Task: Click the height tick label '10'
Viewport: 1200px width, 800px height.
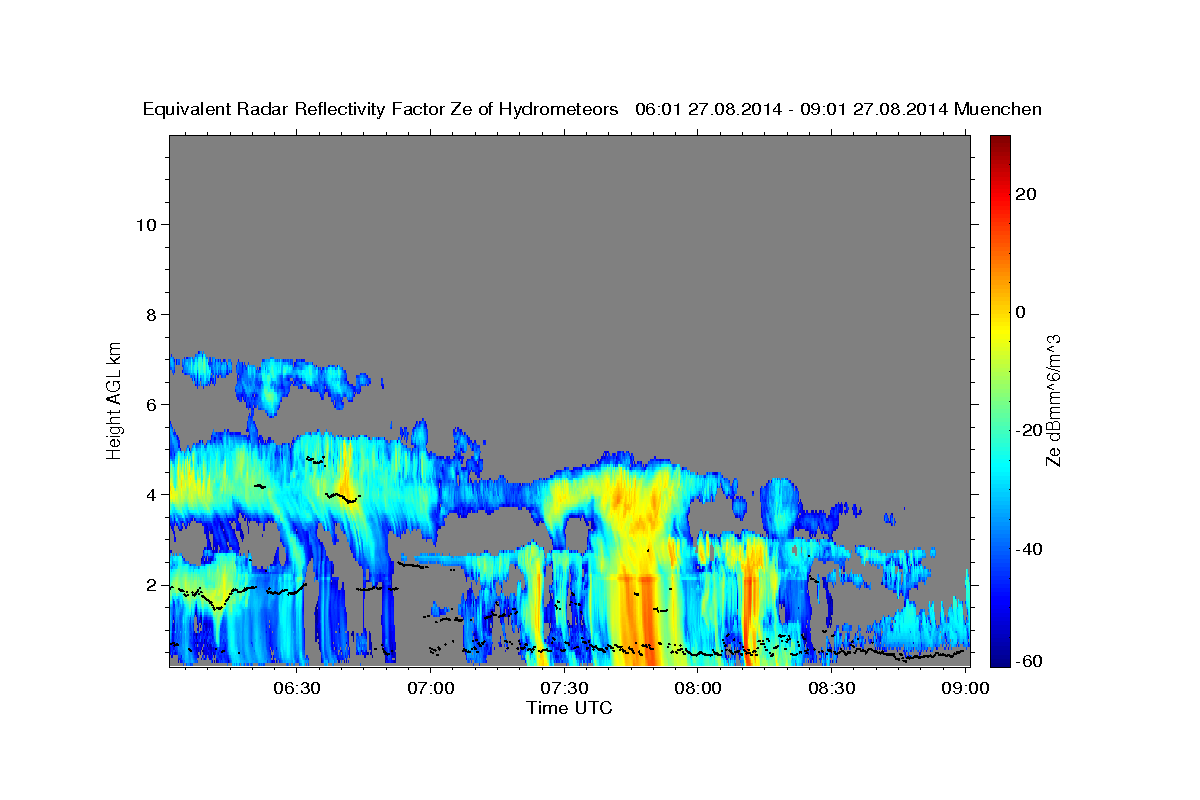Action: pos(147,225)
